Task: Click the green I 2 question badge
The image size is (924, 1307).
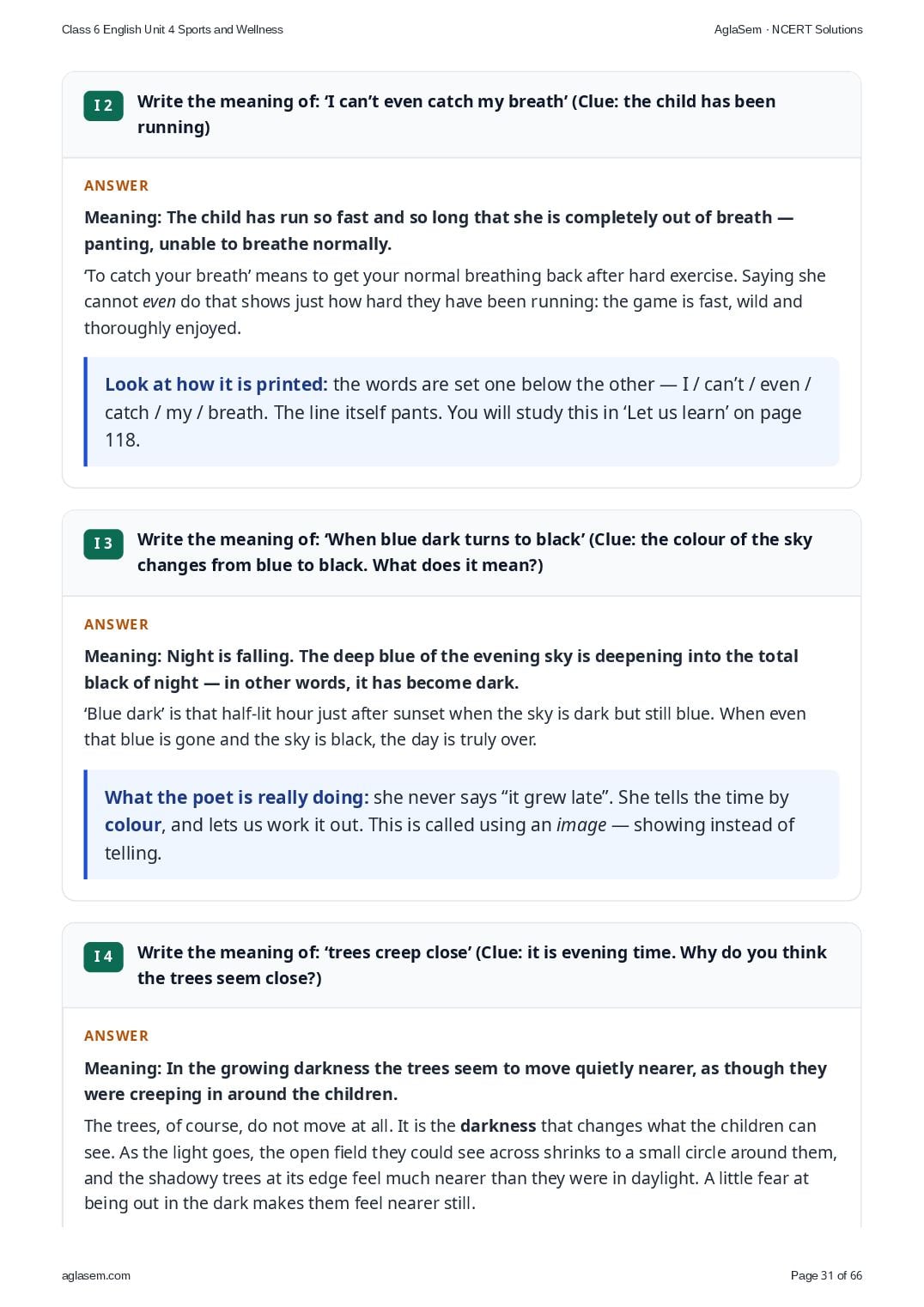Action: pyautogui.click(x=103, y=106)
